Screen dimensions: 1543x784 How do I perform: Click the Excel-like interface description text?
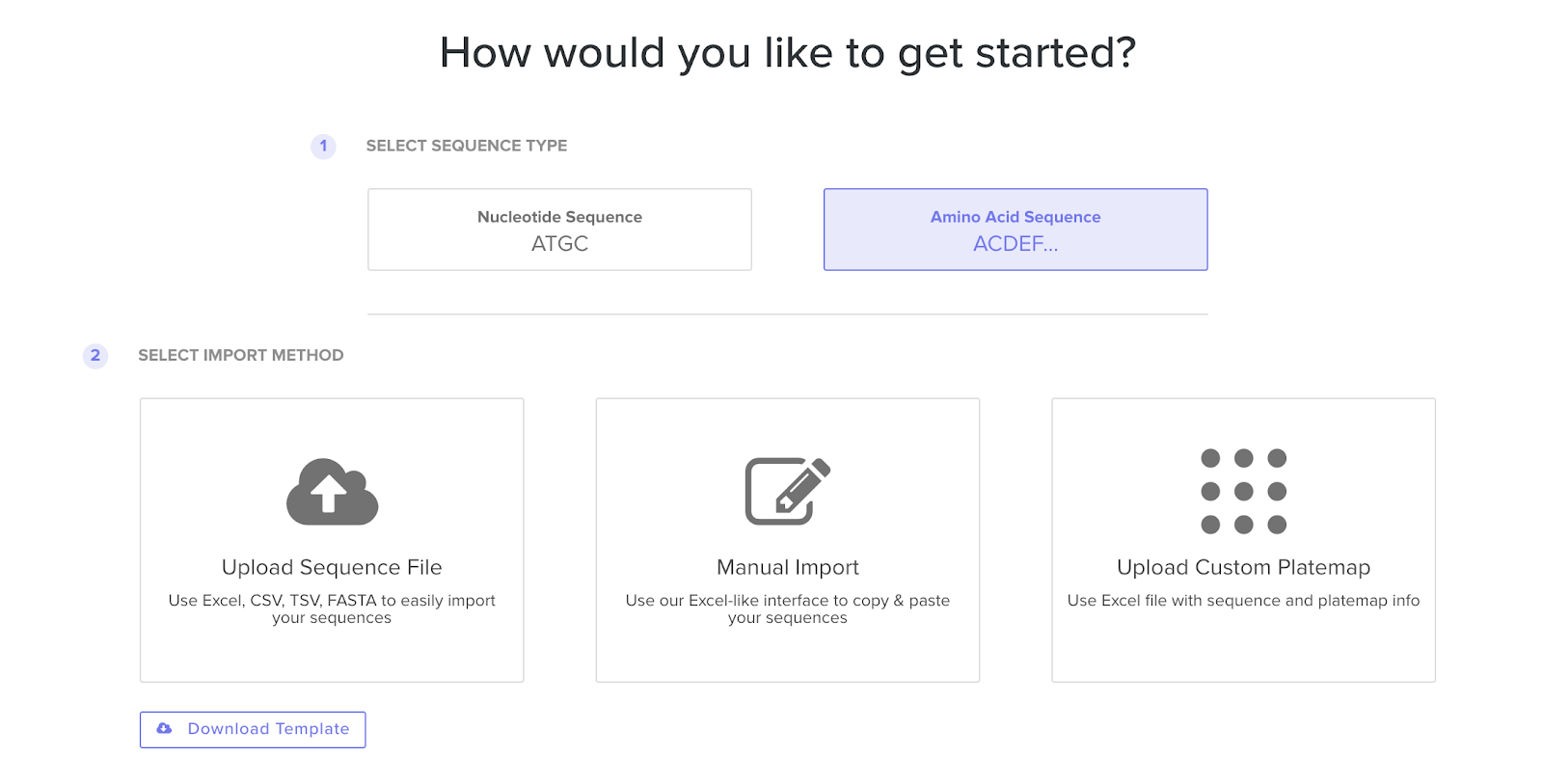(787, 608)
